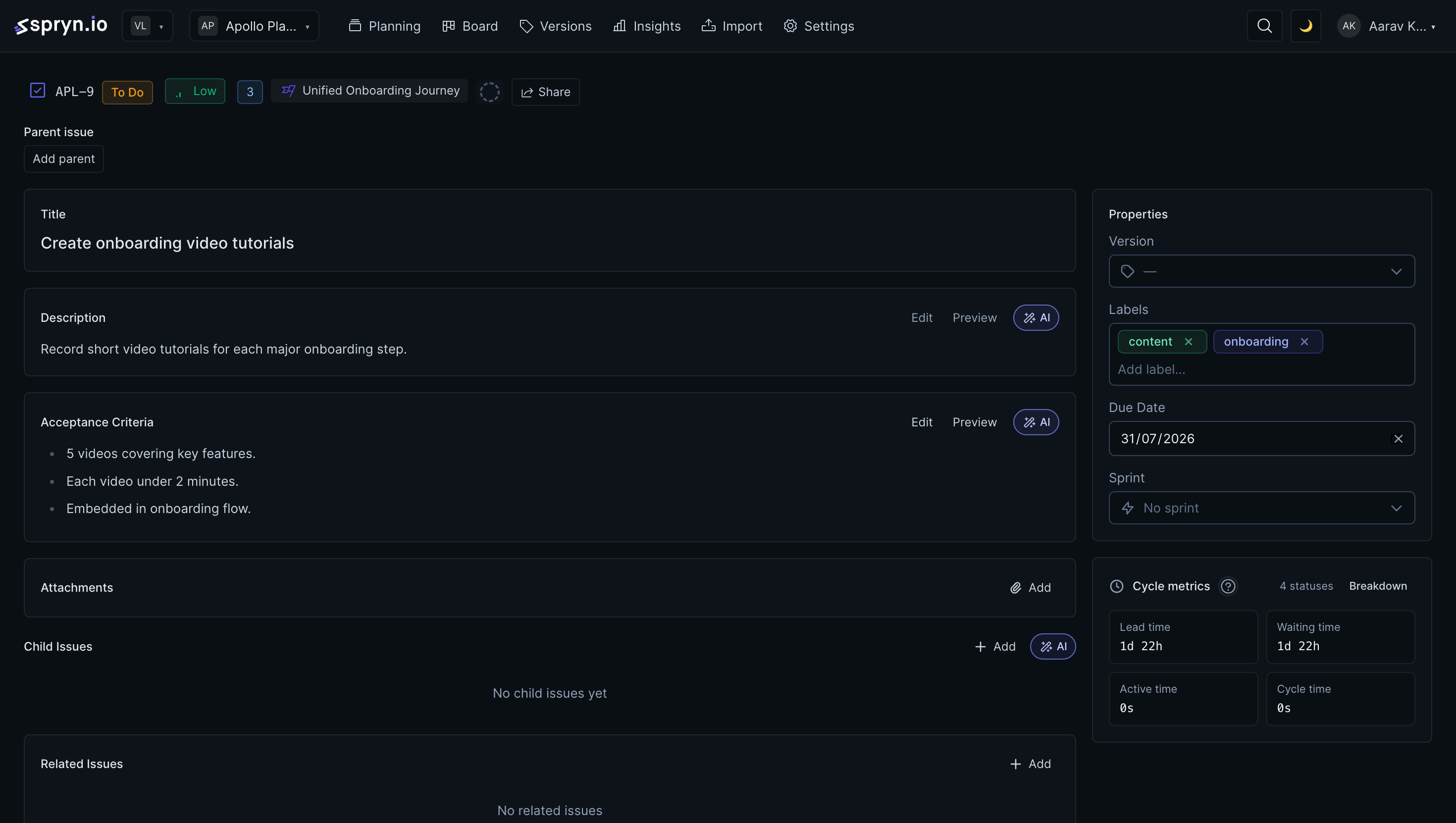The height and width of the screenshot is (823, 1456).
Task: Go to the Insights tab
Action: point(647,26)
